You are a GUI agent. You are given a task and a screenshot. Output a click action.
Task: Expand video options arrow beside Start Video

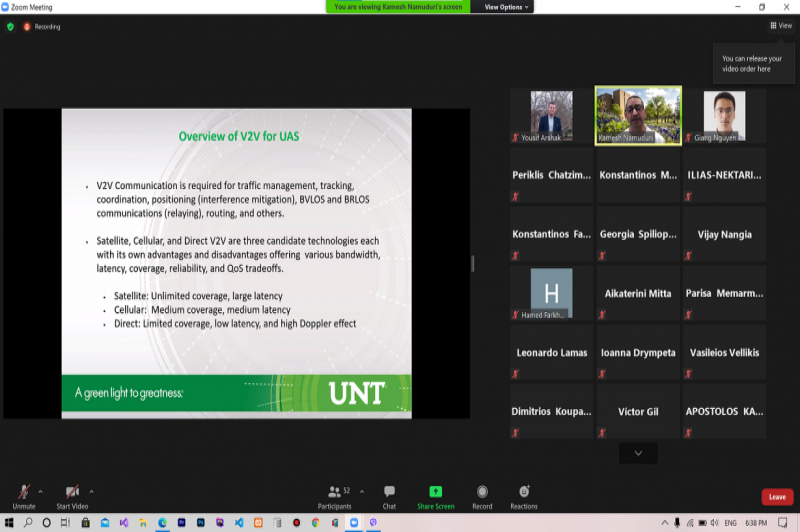[92, 491]
